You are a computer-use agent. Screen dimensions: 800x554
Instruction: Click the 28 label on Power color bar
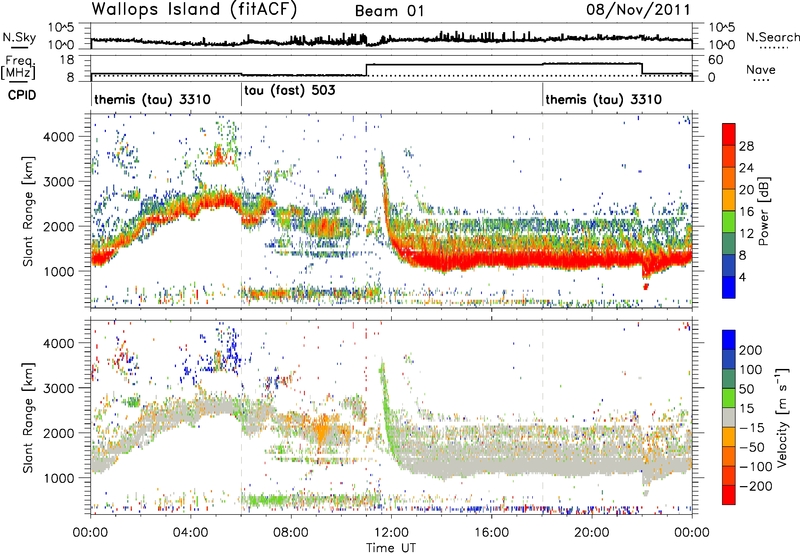point(746,146)
